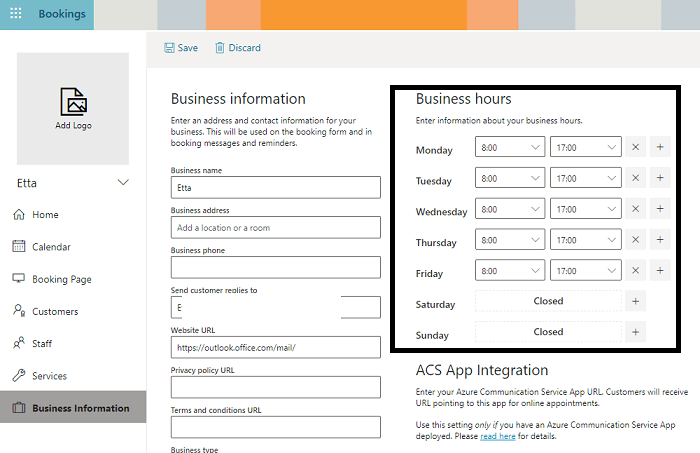Viewport: 700px width, 453px height.
Task: Open Wednesday end time dropdown
Action: pos(586,208)
